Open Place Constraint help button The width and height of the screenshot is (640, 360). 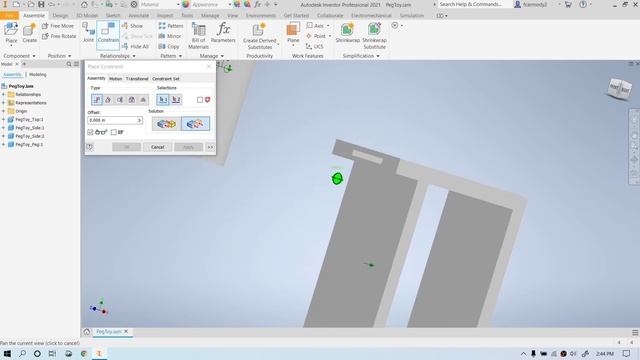tap(90, 147)
